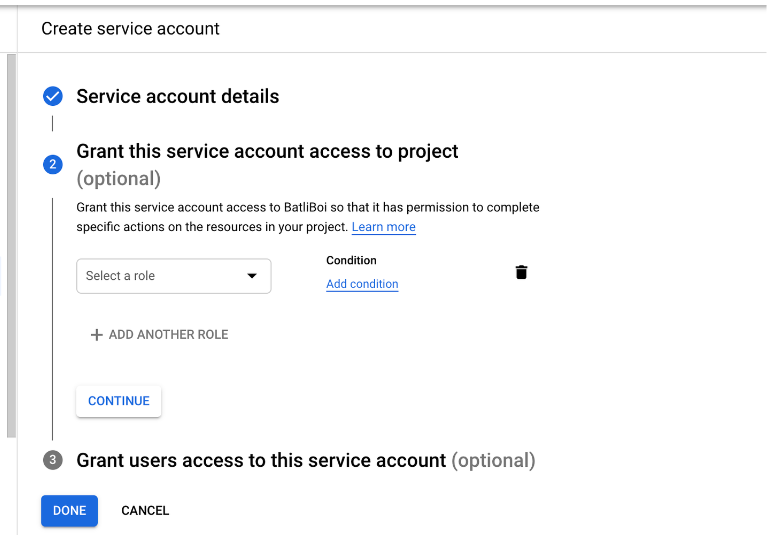This screenshot has height=535, width=771.
Task: Cancel the service account creation
Action: click(145, 510)
